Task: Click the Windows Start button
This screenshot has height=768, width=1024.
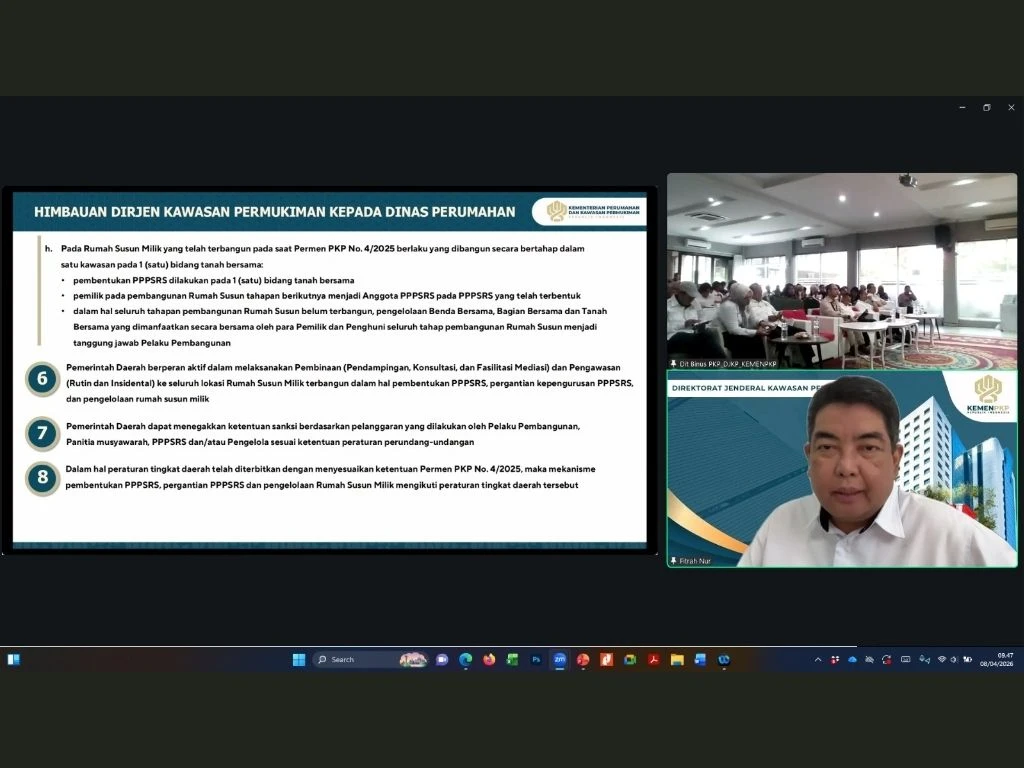Action: pyautogui.click(x=298, y=660)
